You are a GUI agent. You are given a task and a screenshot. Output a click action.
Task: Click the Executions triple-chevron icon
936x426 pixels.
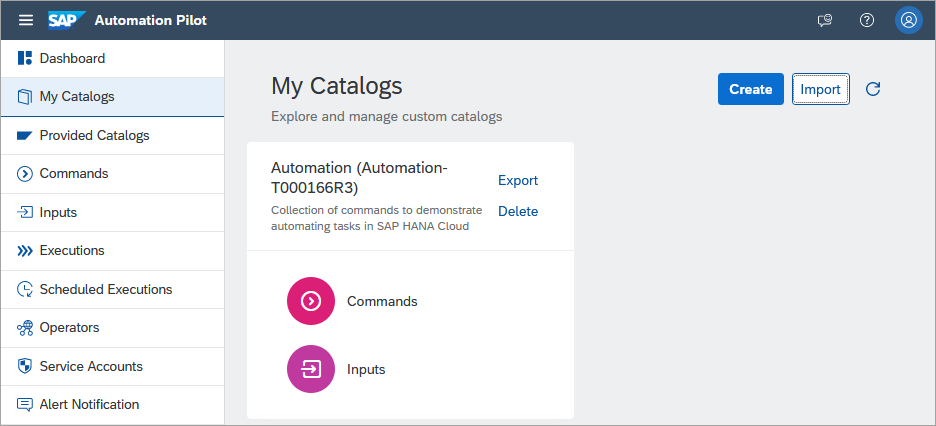[24, 251]
